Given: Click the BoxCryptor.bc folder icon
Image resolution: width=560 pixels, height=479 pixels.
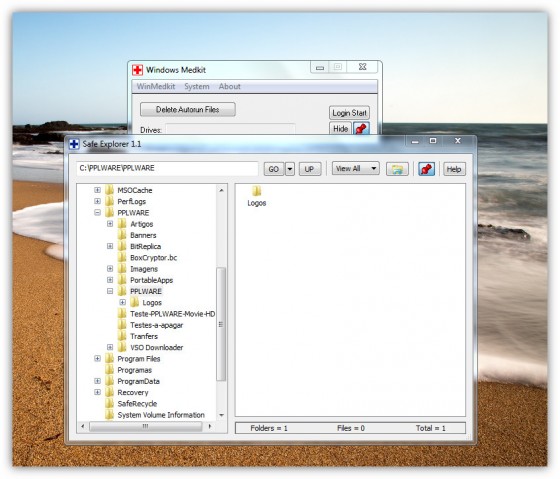Looking at the screenshot, I should [122, 258].
